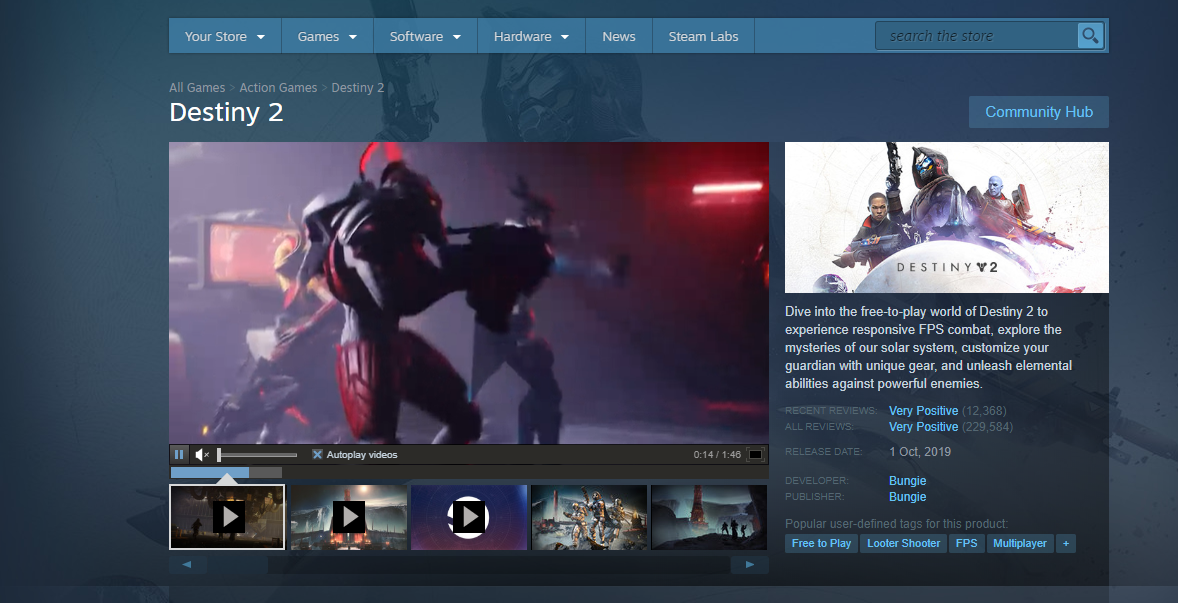Click developer Bungie link
1178x603 pixels.
point(908,481)
